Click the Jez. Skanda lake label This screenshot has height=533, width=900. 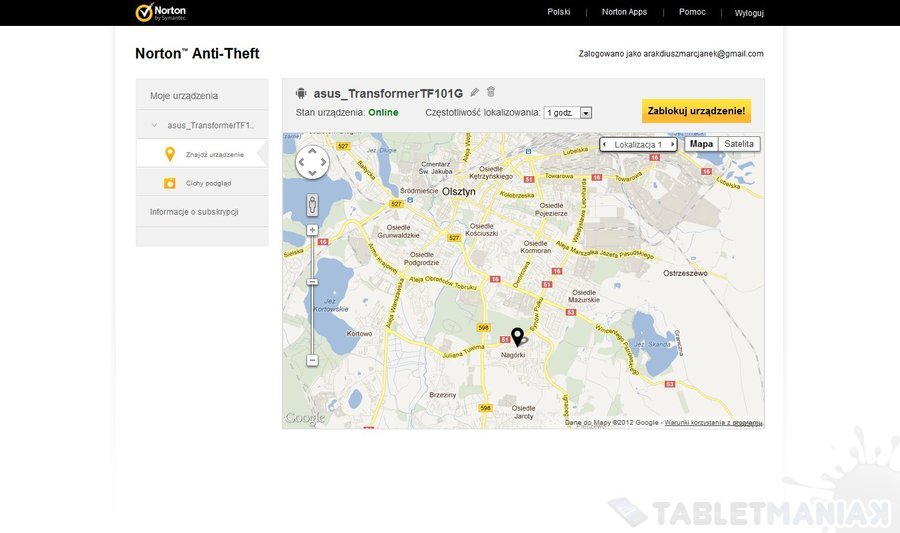click(x=652, y=344)
